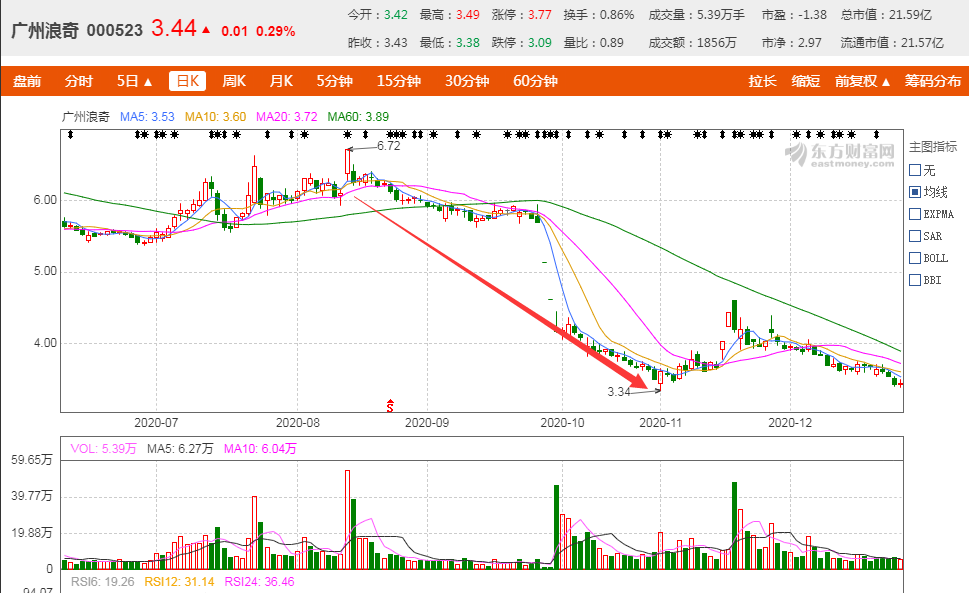Click the stock code 000523
The width and height of the screenshot is (972, 593).
coord(115,30)
